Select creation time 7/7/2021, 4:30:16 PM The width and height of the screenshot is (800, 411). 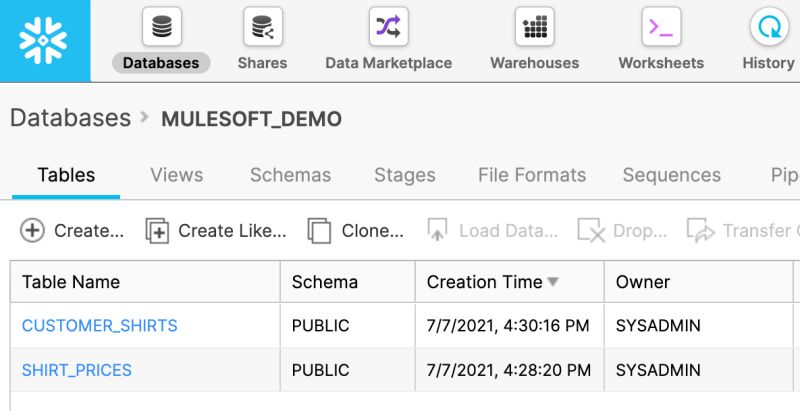click(508, 325)
